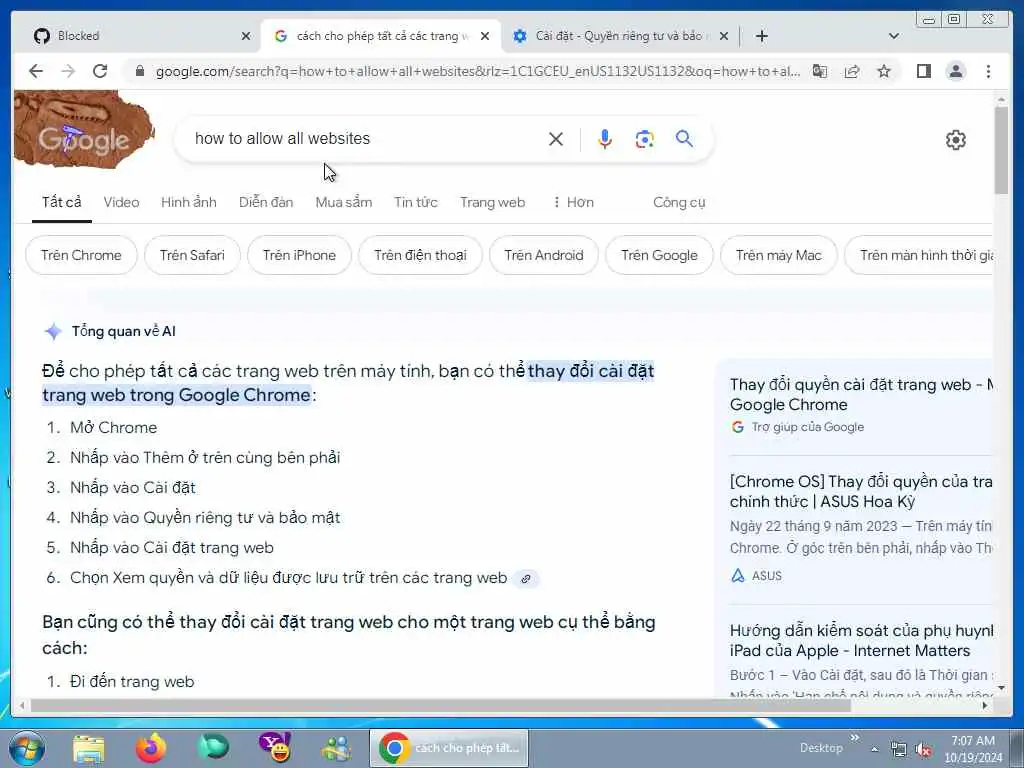Screen dimensions: 1024x768
Task: View site info lock icon in address bar
Action: [139, 71]
